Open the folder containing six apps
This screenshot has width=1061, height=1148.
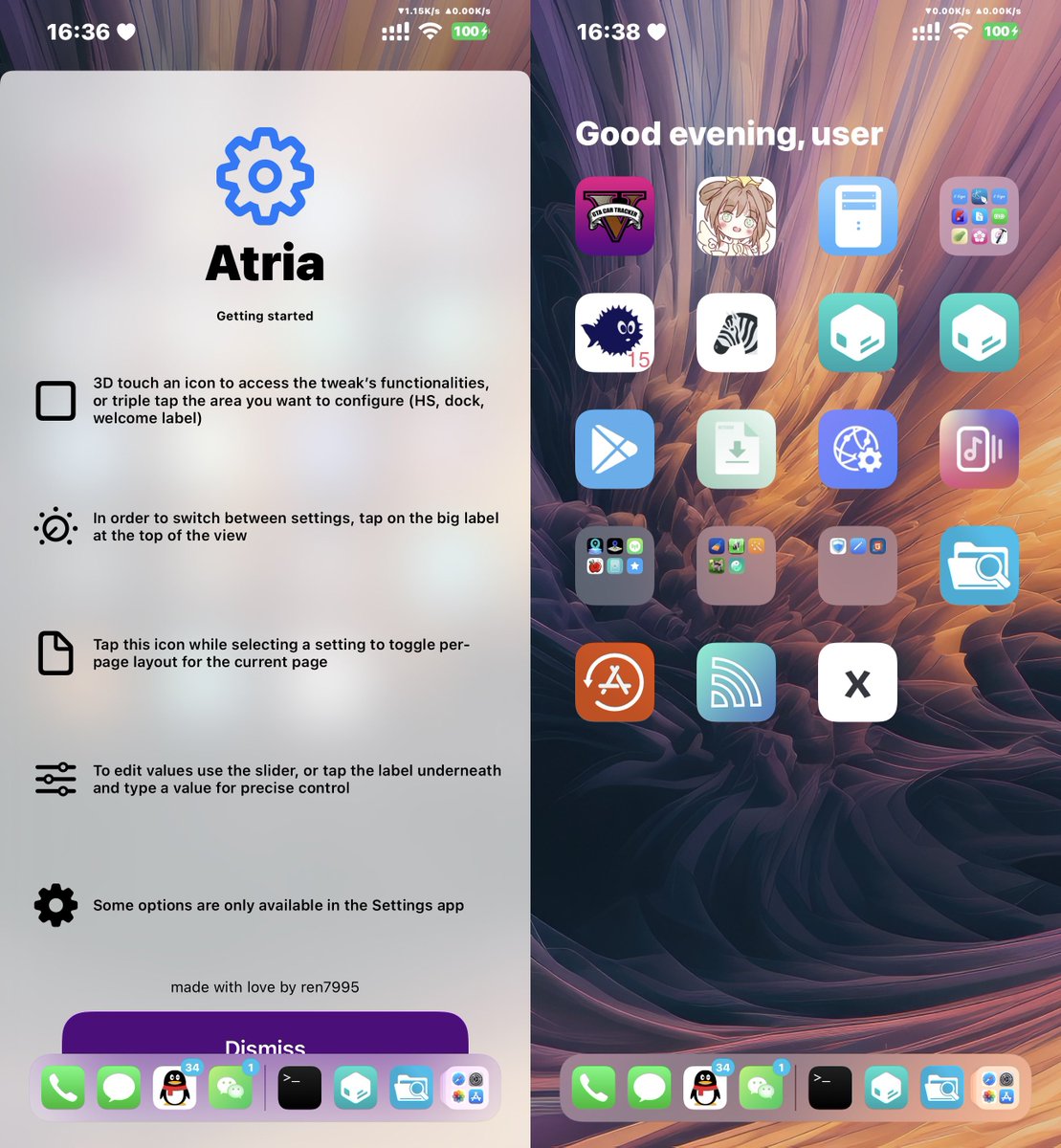[x=614, y=565]
